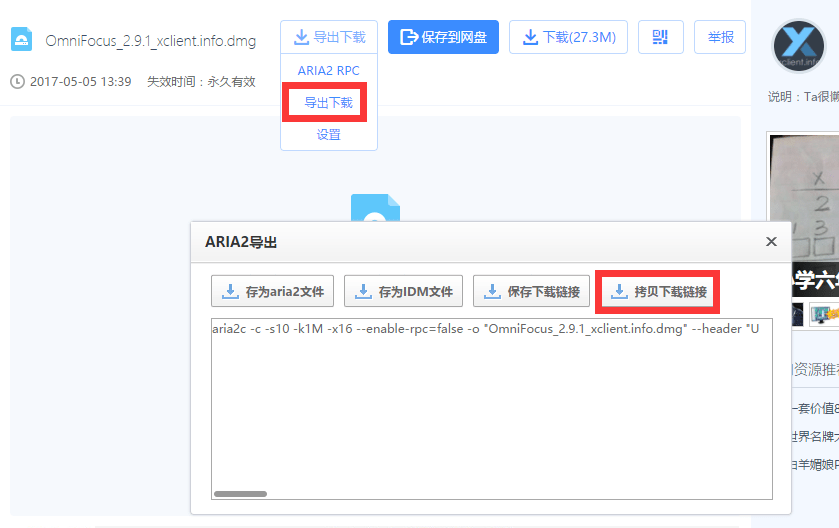The image size is (839, 528).
Task: Open the 导出下载 dropdown button
Action: pos(329,37)
